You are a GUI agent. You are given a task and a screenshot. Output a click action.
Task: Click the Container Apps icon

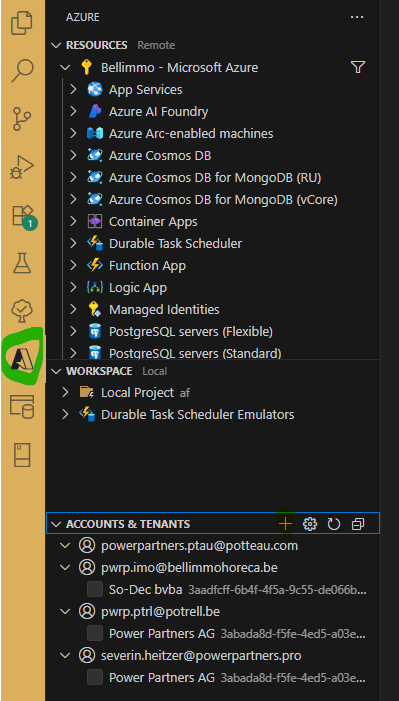[95, 221]
